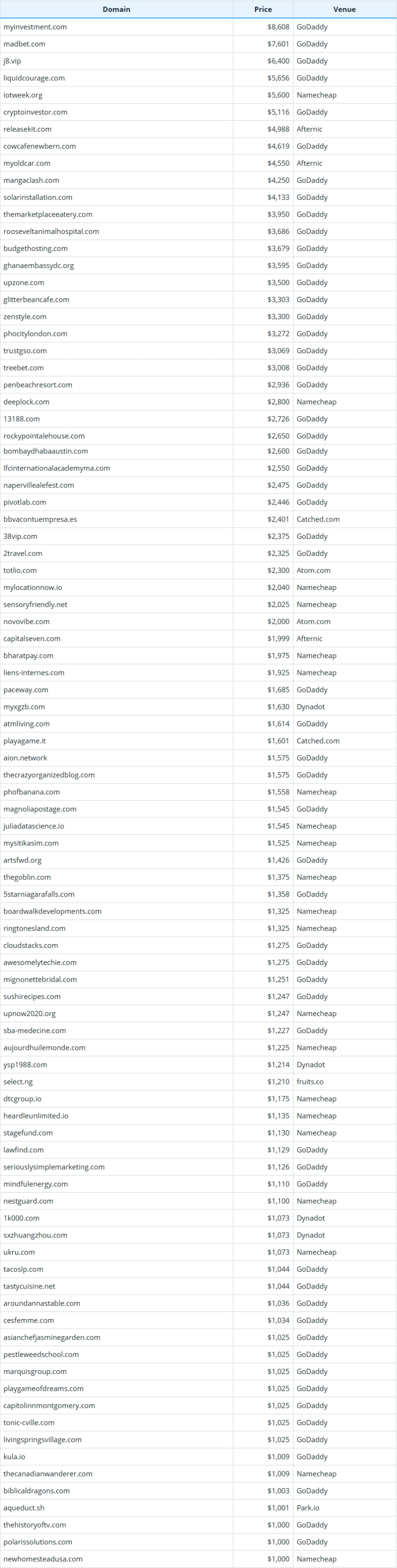Click the Park.io venue for aqueduct.sh
Image resolution: width=397 pixels, height=1568 pixels.
[x=308, y=1508]
